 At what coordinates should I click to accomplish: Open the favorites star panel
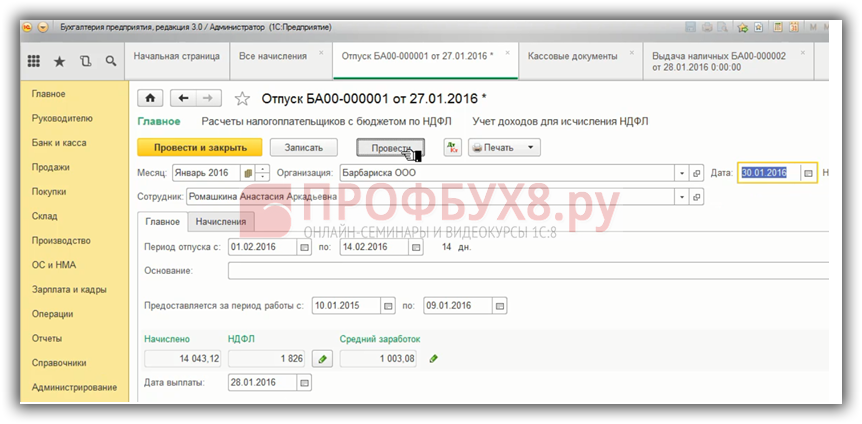point(59,61)
